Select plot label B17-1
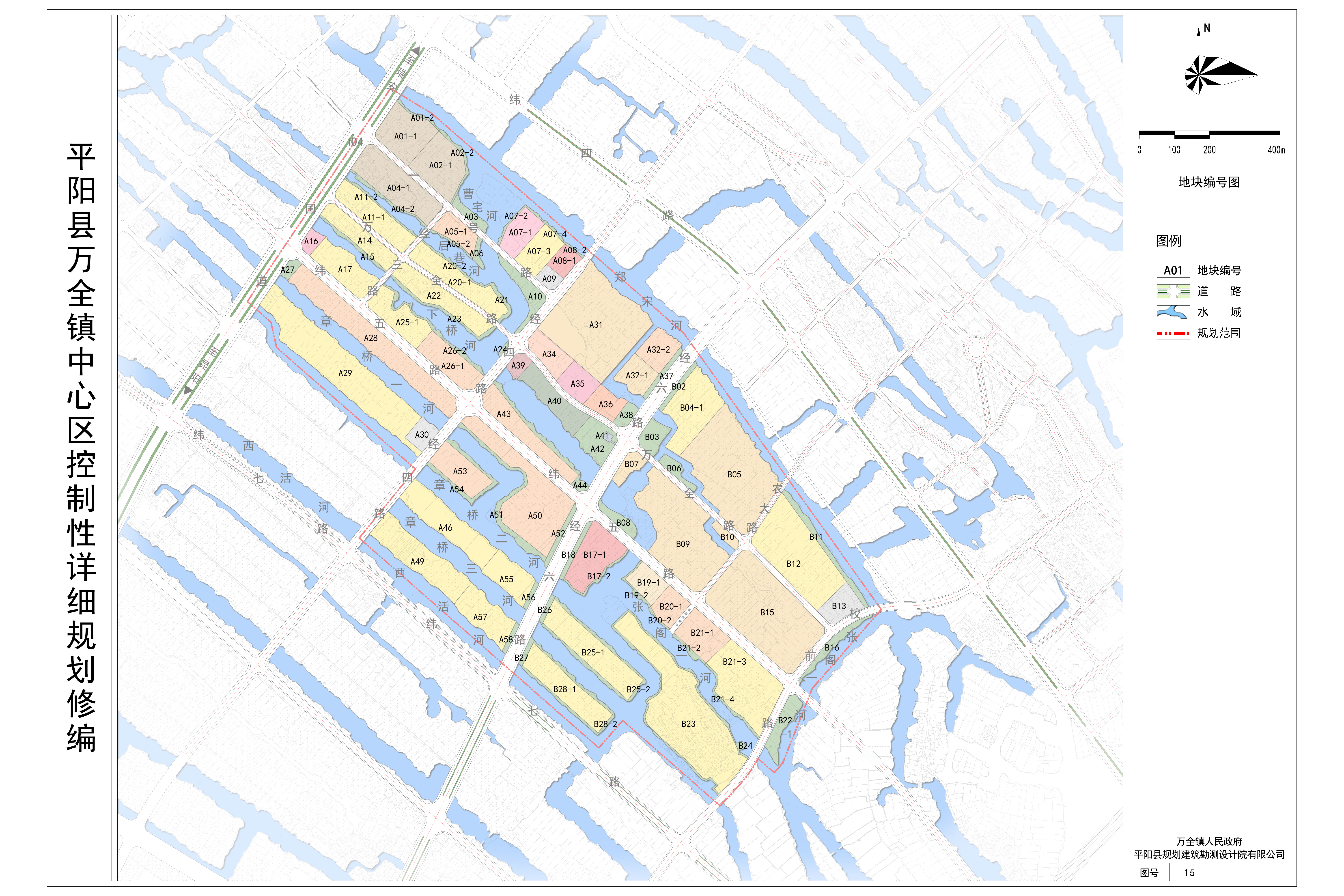Screen dimensions: 1344x896 595,555
